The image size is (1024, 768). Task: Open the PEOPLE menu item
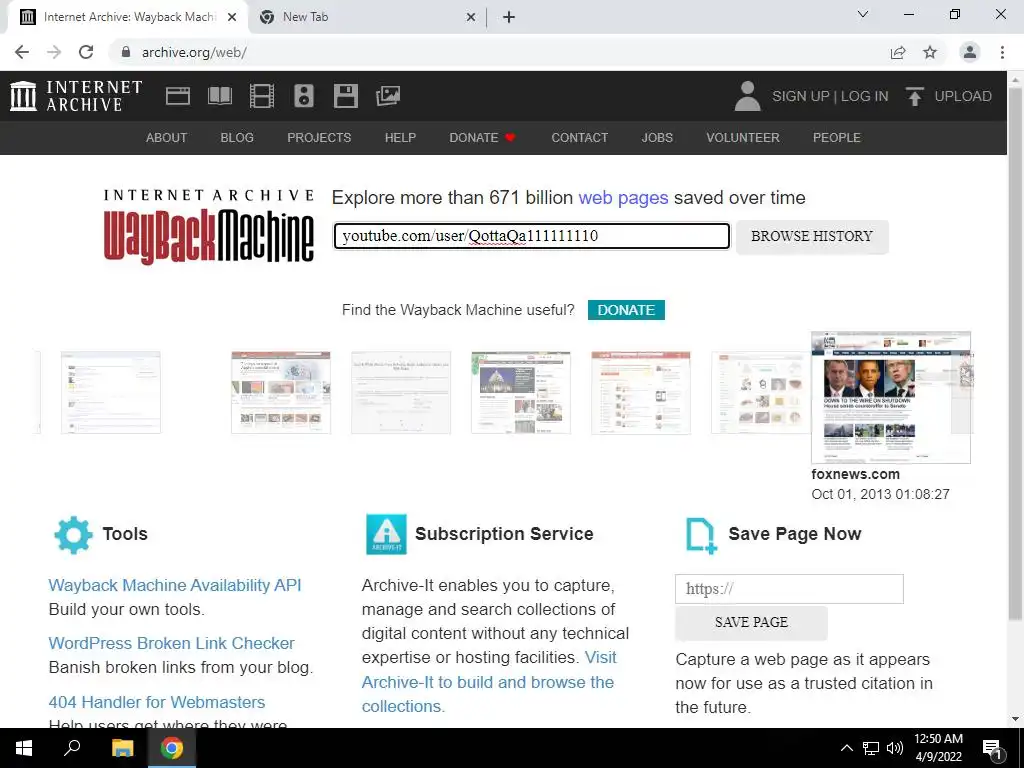point(837,138)
